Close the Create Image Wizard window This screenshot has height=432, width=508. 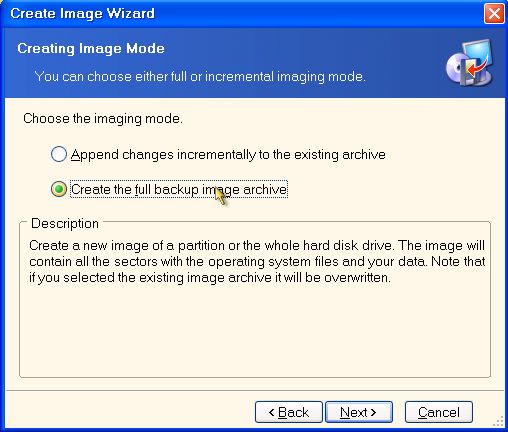coord(494,14)
